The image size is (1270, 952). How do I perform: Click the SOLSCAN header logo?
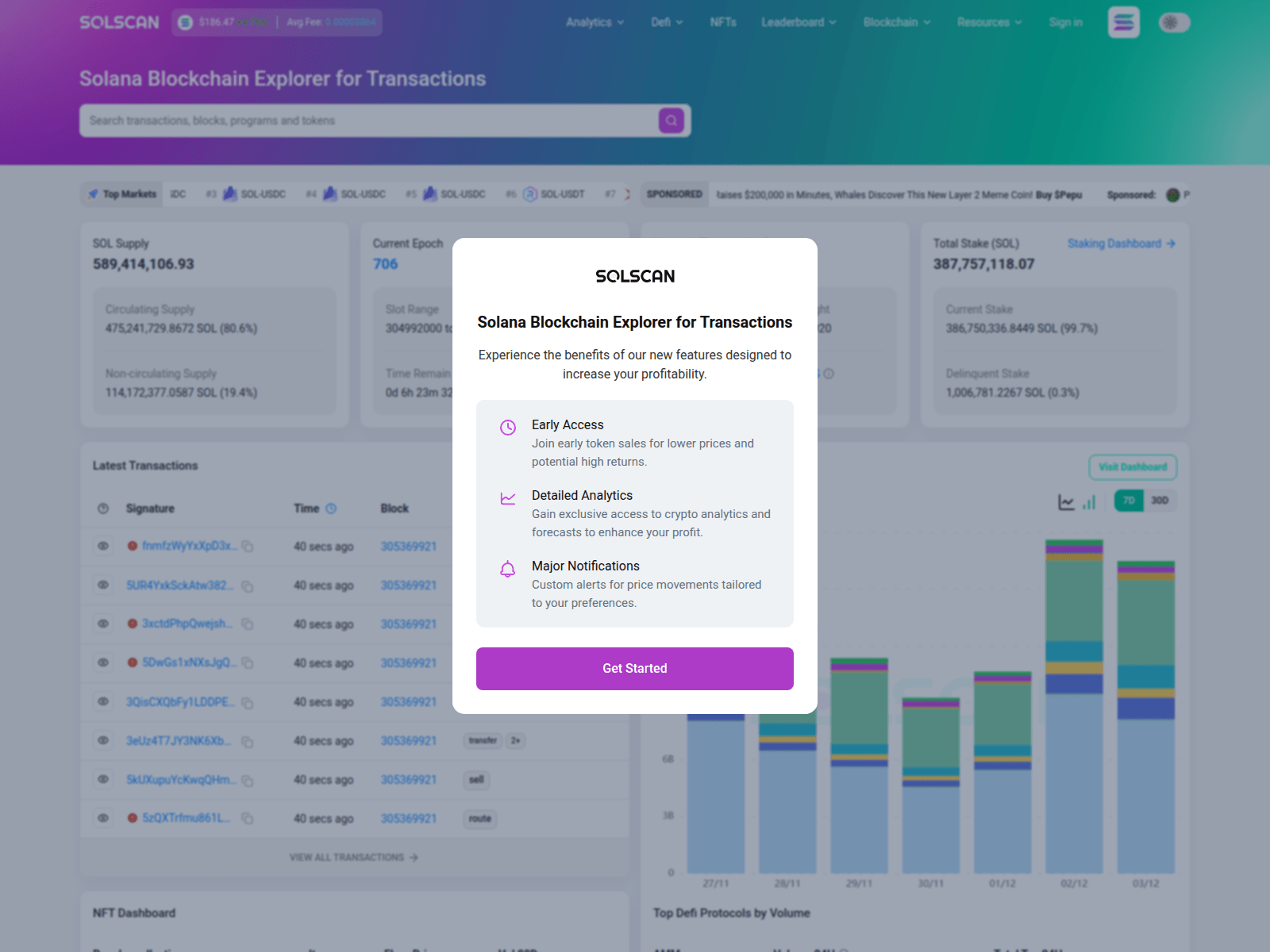[x=119, y=22]
